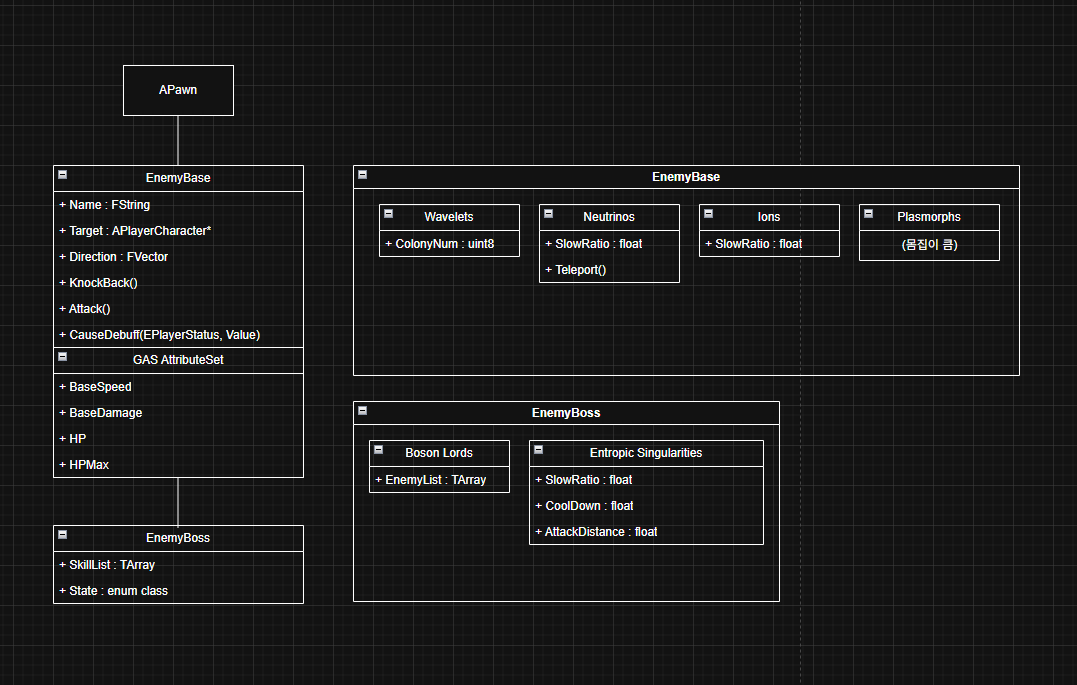Select 'CoolDown : float' attribute
The width and height of the screenshot is (1077, 685).
[646, 506]
